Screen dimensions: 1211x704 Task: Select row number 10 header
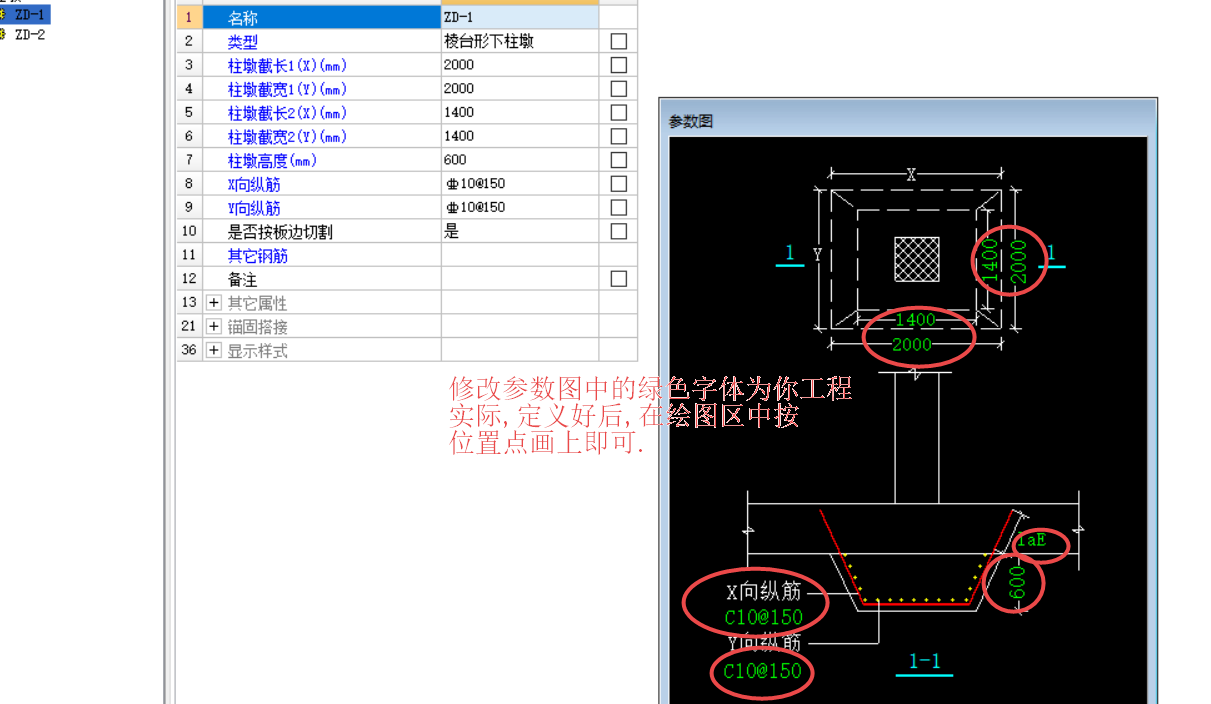point(189,231)
